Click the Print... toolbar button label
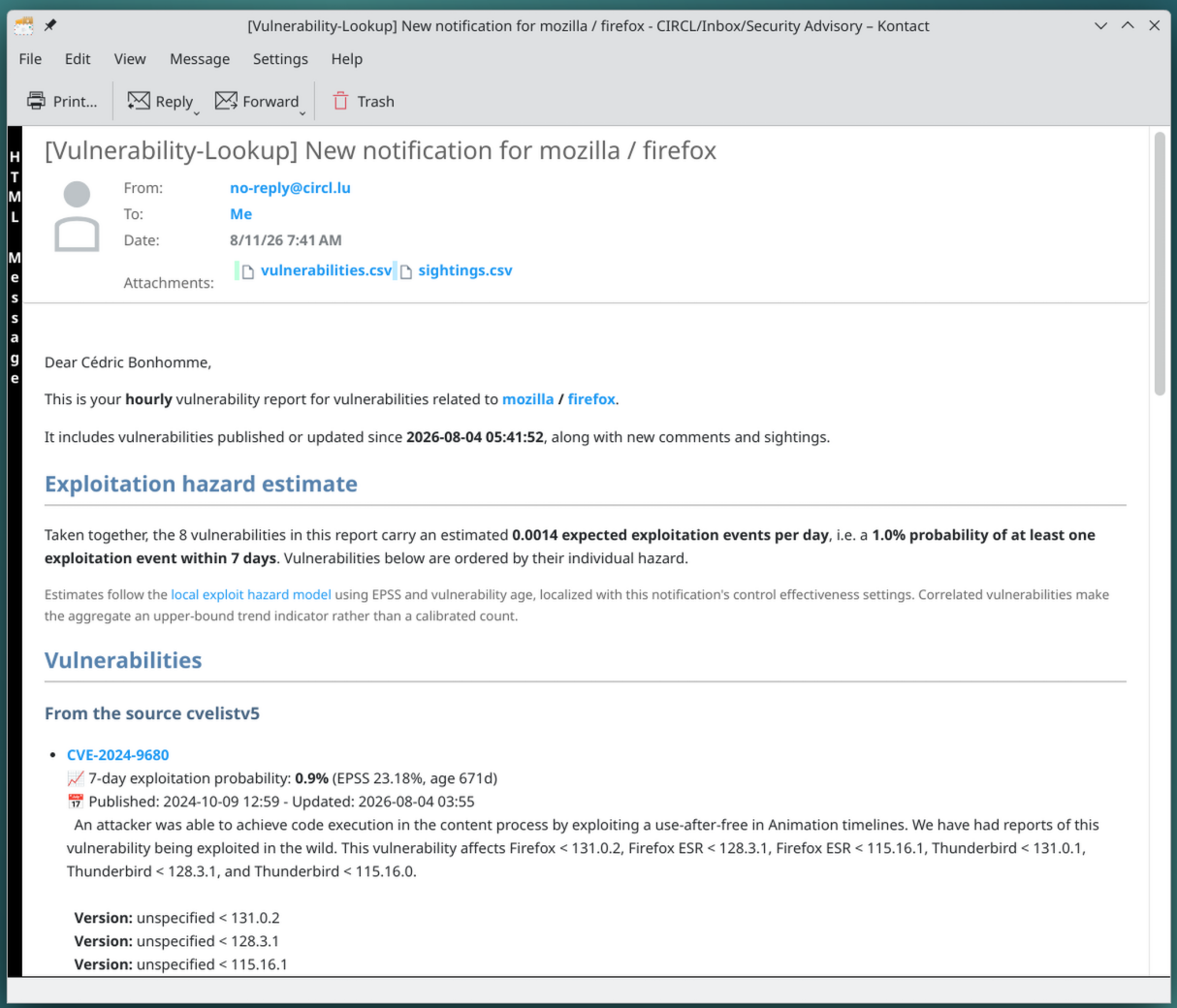Image resolution: width=1177 pixels, height=1008 pixels. (75, 101)
